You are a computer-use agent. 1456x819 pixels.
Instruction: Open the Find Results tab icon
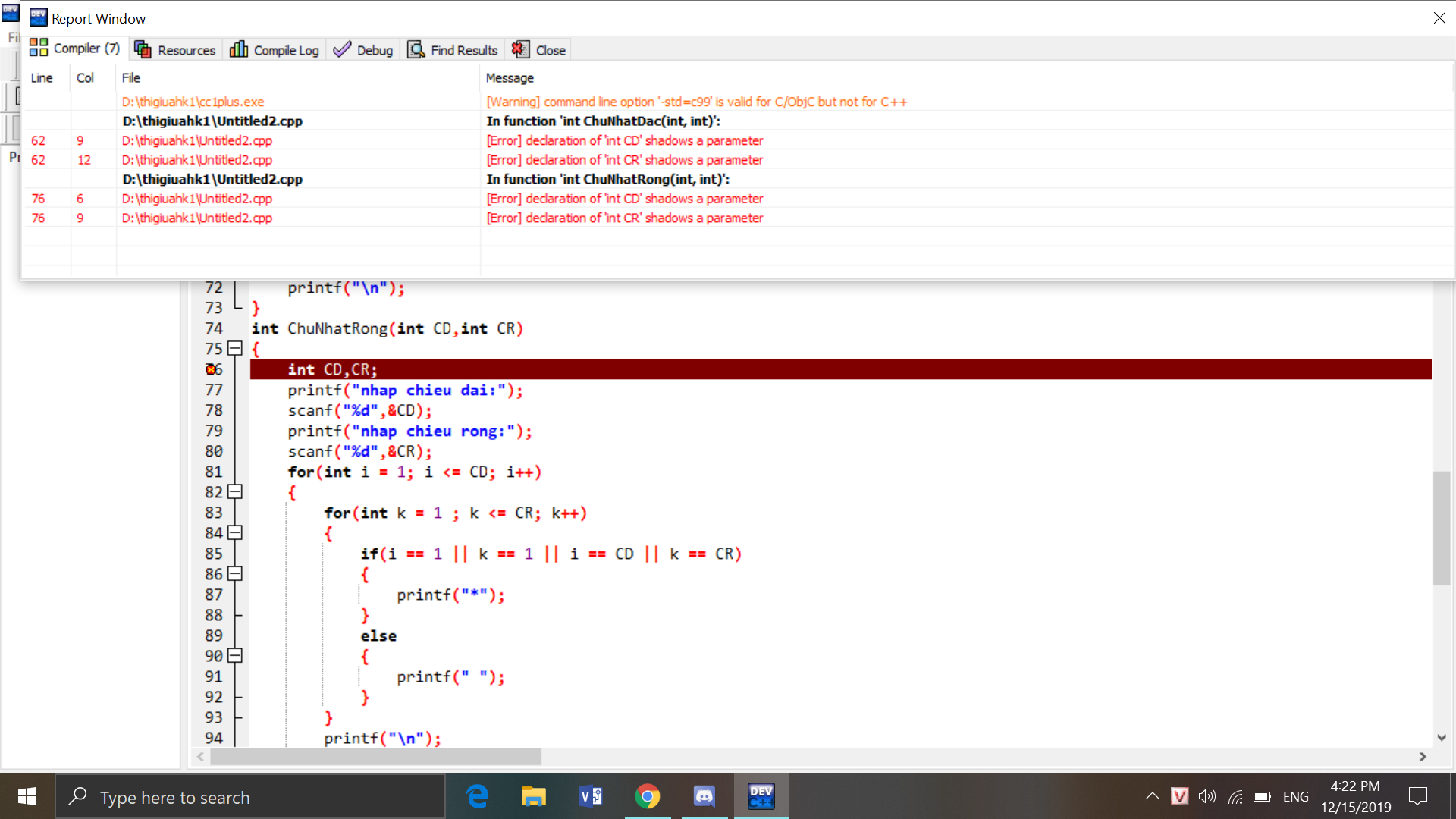416,50
